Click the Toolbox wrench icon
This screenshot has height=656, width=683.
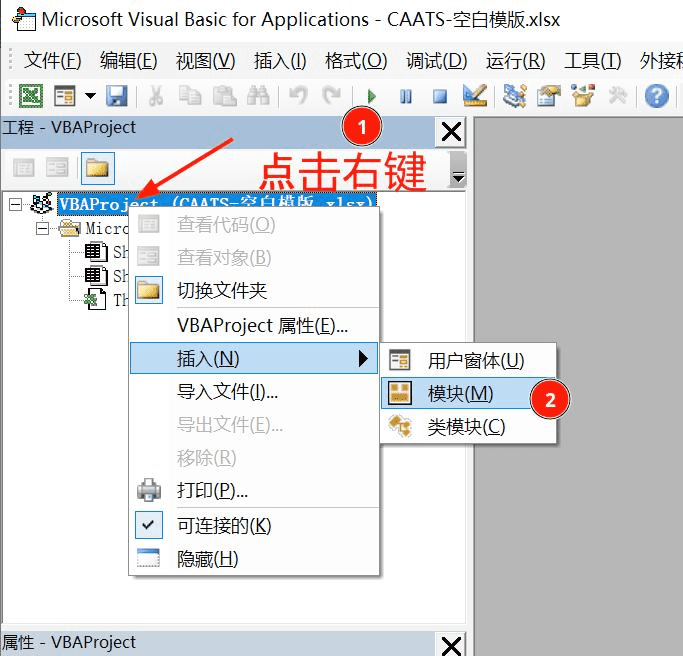click(618, 95)
